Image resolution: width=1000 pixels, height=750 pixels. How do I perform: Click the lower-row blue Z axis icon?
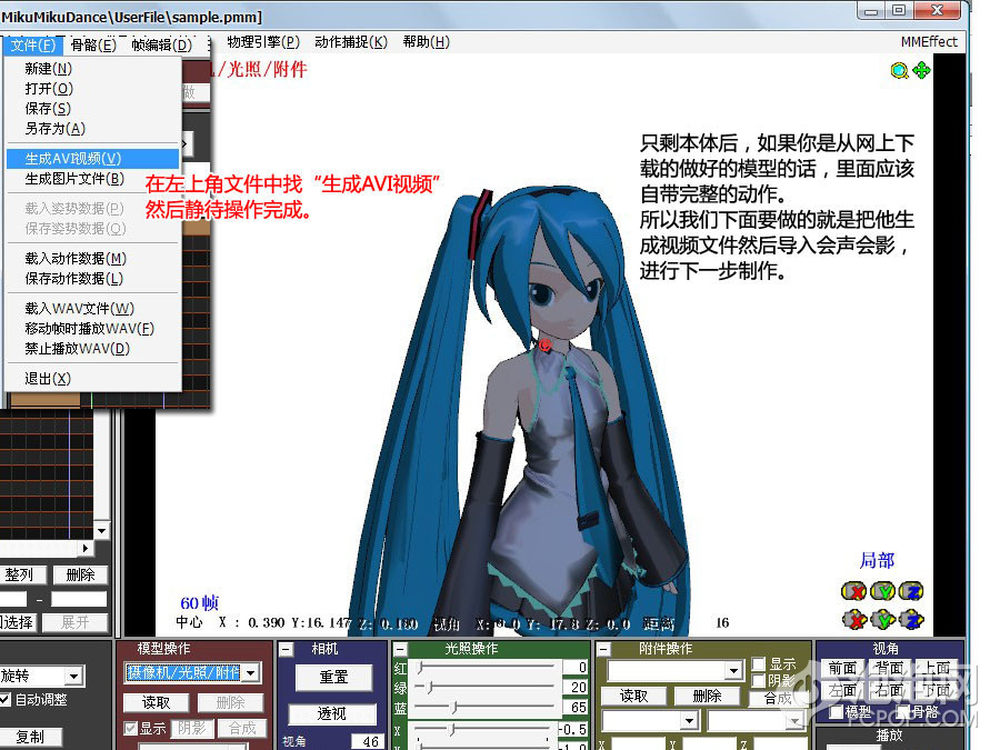(911, 619)
